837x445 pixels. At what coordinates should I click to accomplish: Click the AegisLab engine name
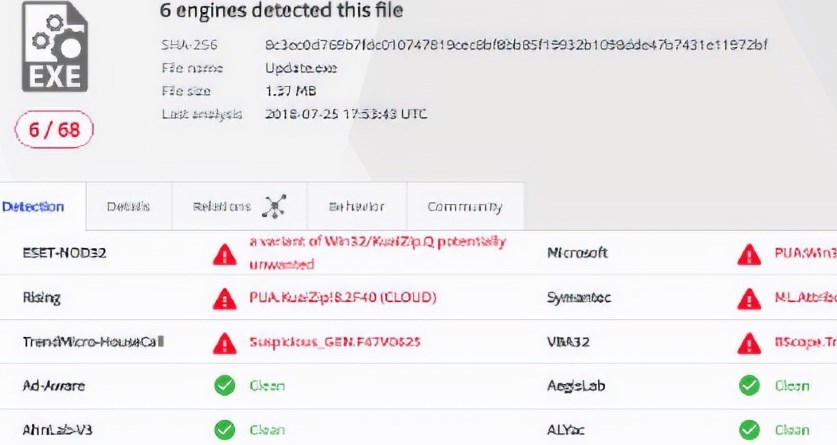(x=577, y=386)
